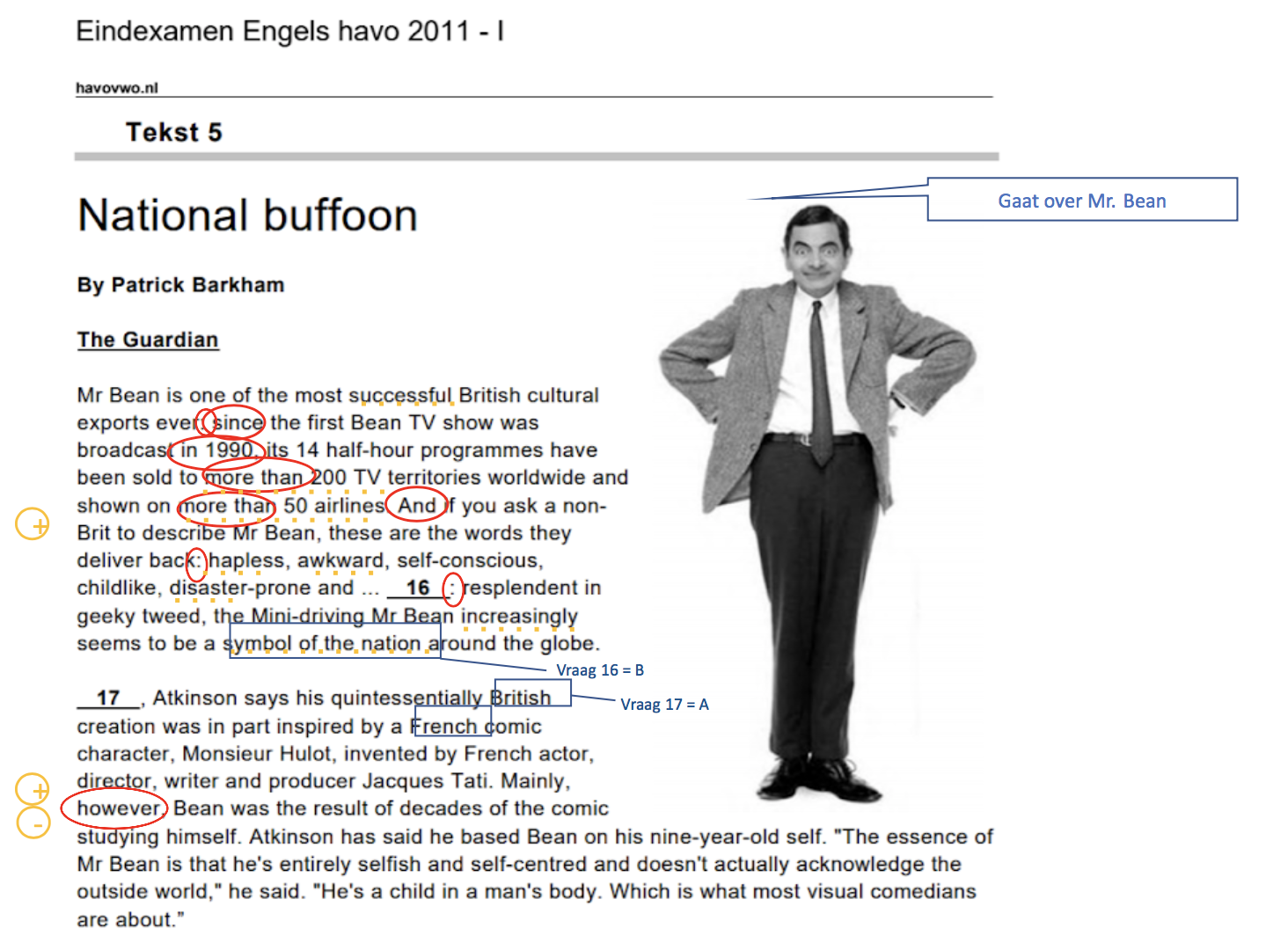1288x936 pixels.
Task: Click the "Vraag 17 = A" note
Action: 664,705
